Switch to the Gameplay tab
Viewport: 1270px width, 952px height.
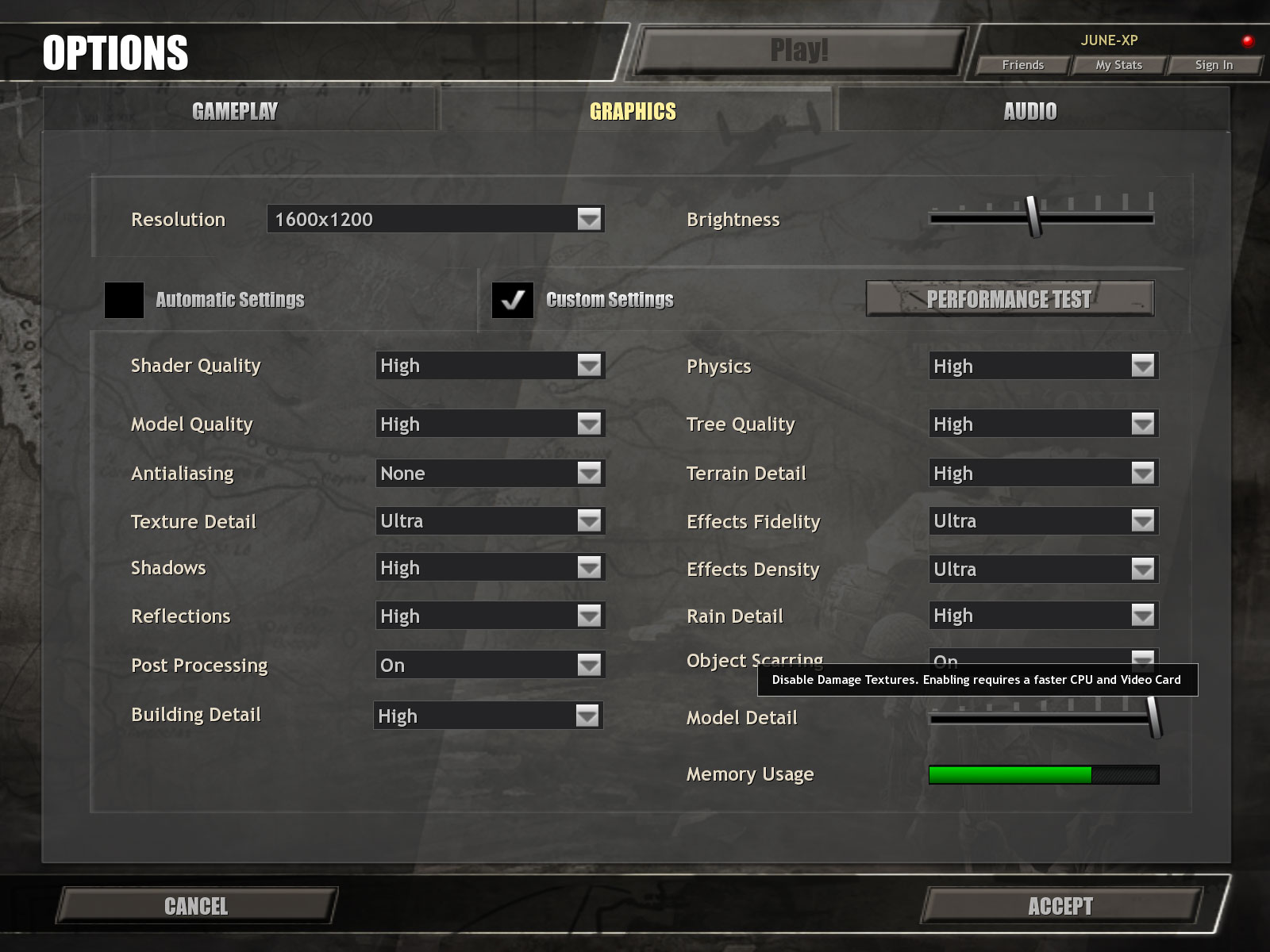pyautogui.click(x=235, y=111)
